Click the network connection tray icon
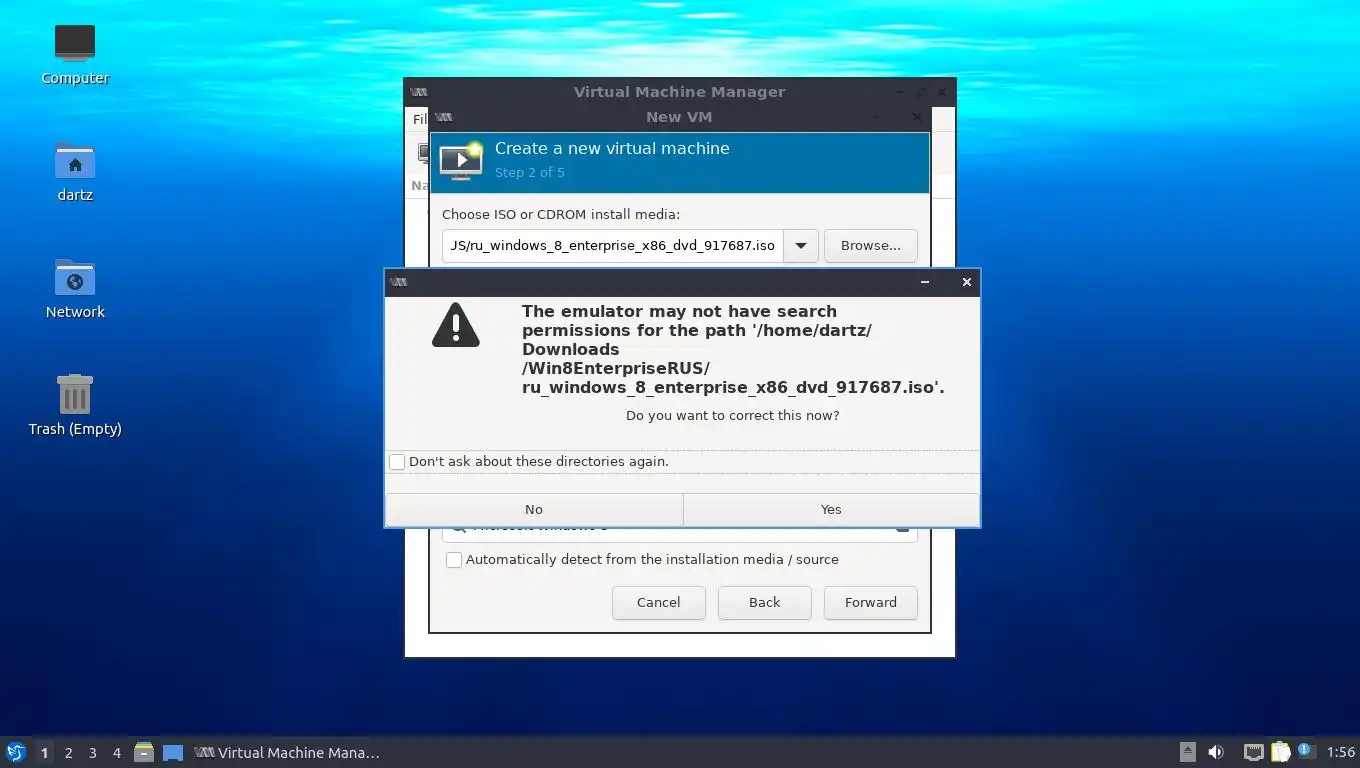 1253,752
